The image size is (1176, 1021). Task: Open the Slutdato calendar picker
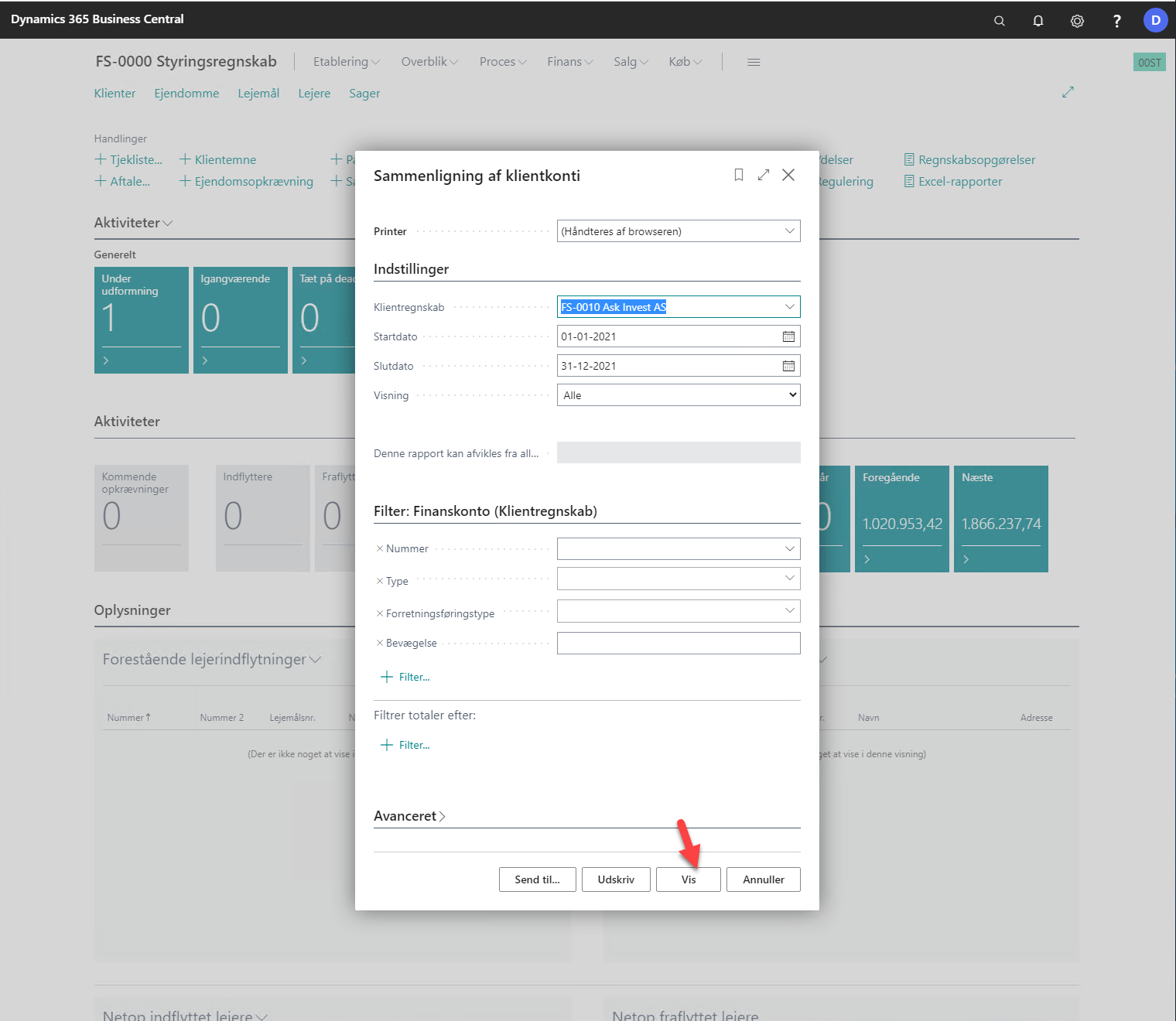788,366
